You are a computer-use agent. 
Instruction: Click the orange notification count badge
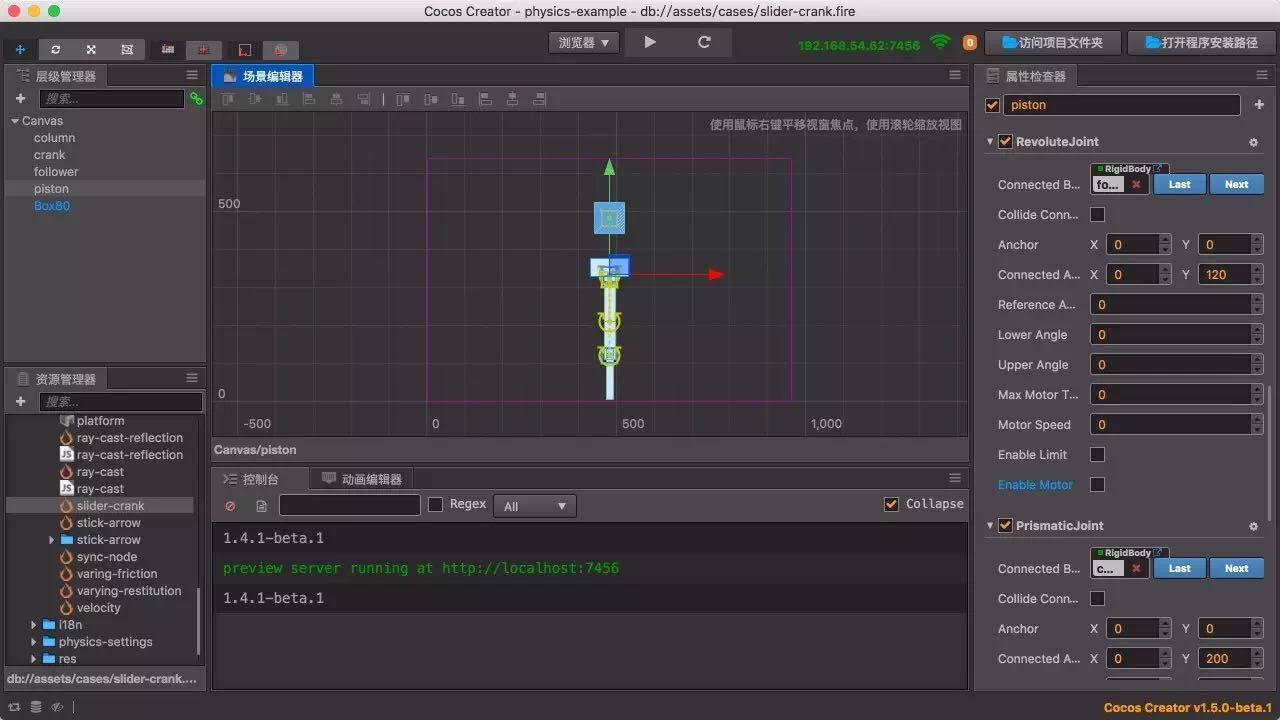(x=969, y=43)
